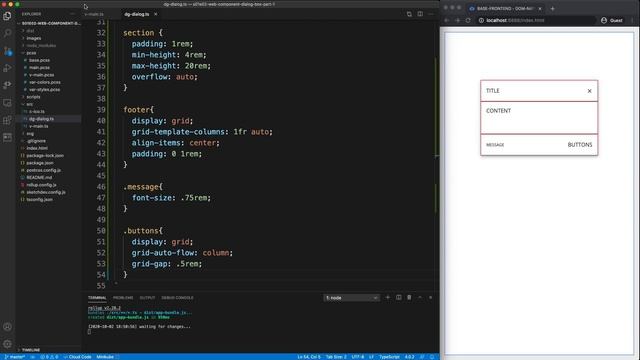640x360 pixels.
Task: Open the Search view in activity bar
Action: tap(7, 33)
